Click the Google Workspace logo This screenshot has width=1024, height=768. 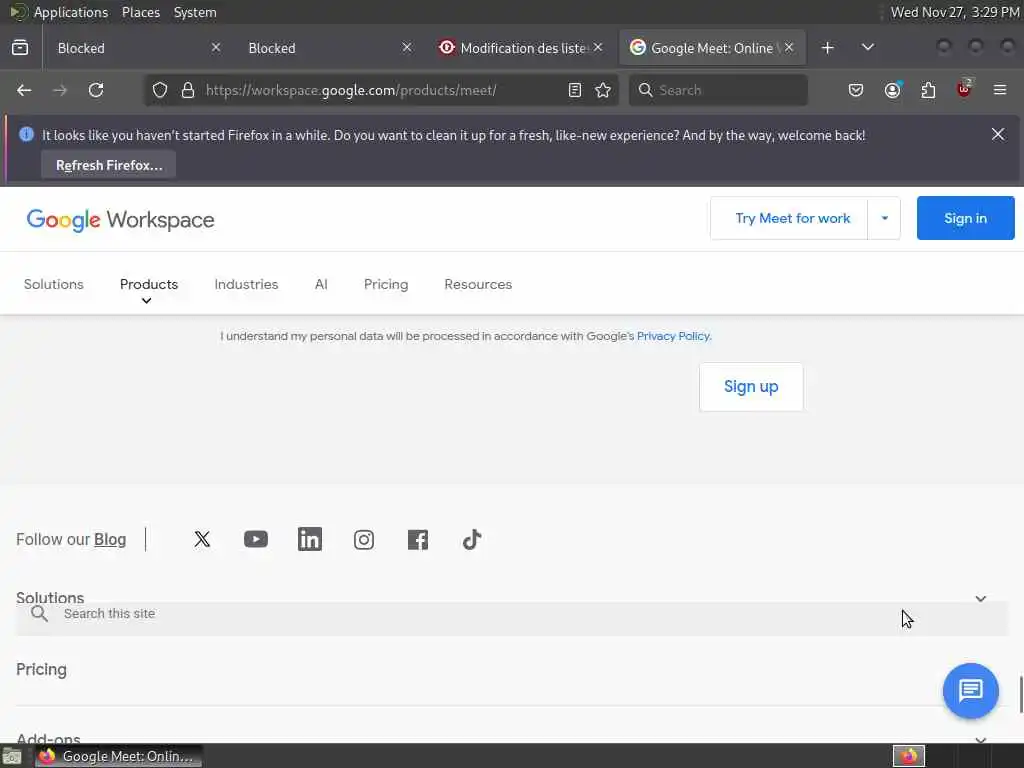pos(120,220)
